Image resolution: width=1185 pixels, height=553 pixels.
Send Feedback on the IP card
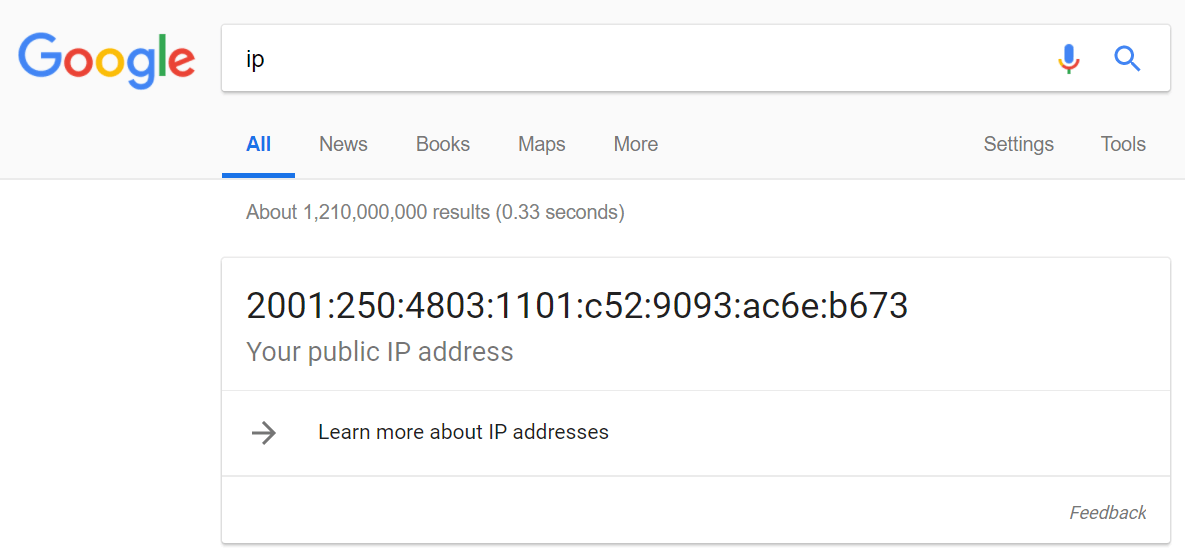(1108, 513)
